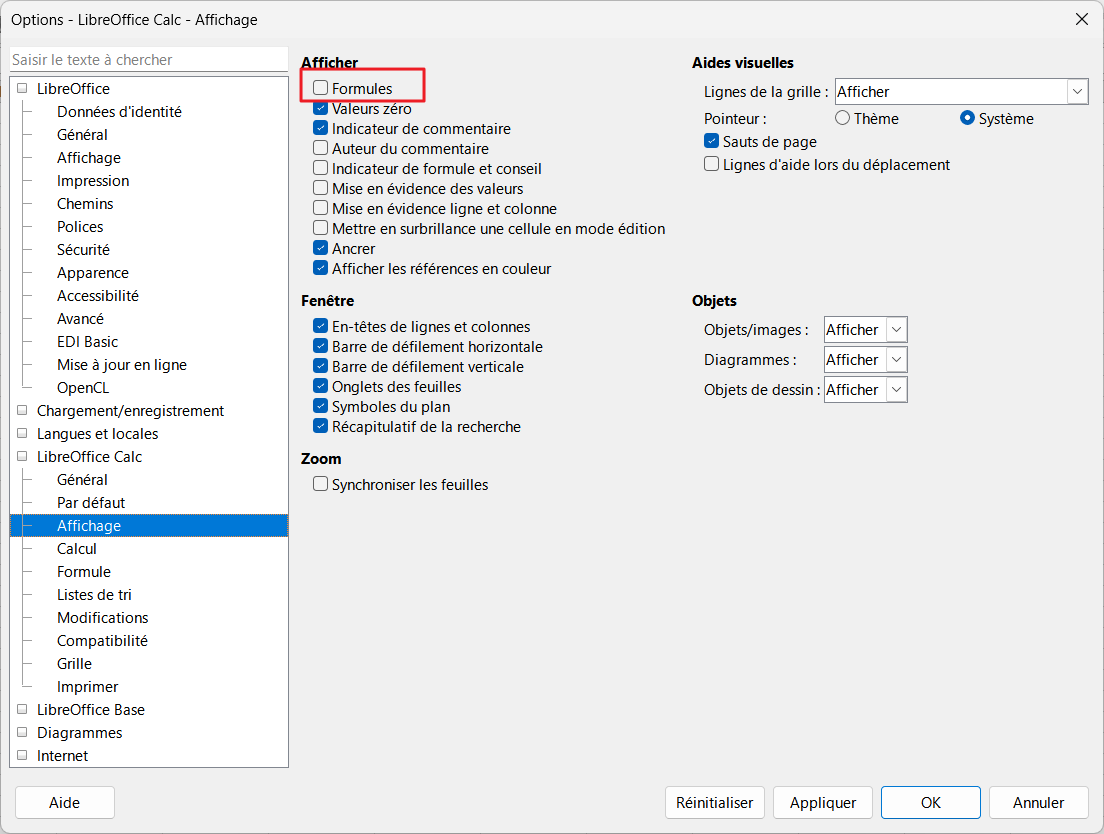Click the Annuler button
This screenshot has width=1104, height=834.
click(1039, 802)
